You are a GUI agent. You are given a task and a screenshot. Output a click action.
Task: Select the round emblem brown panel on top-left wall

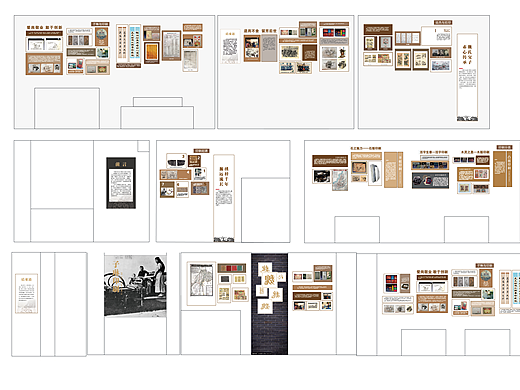102,36
